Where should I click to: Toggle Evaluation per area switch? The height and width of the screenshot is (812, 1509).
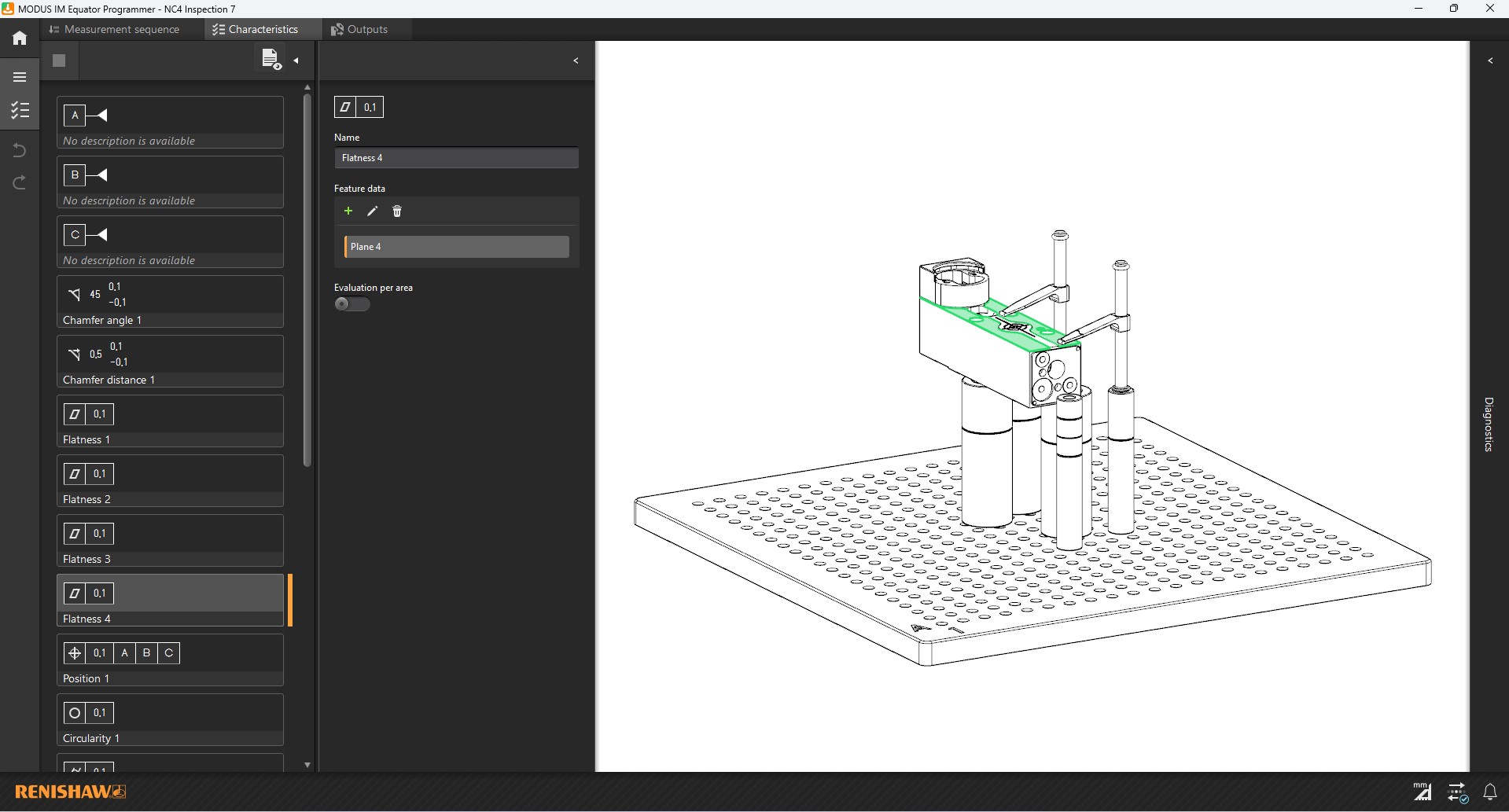click(x=351, y=304)
